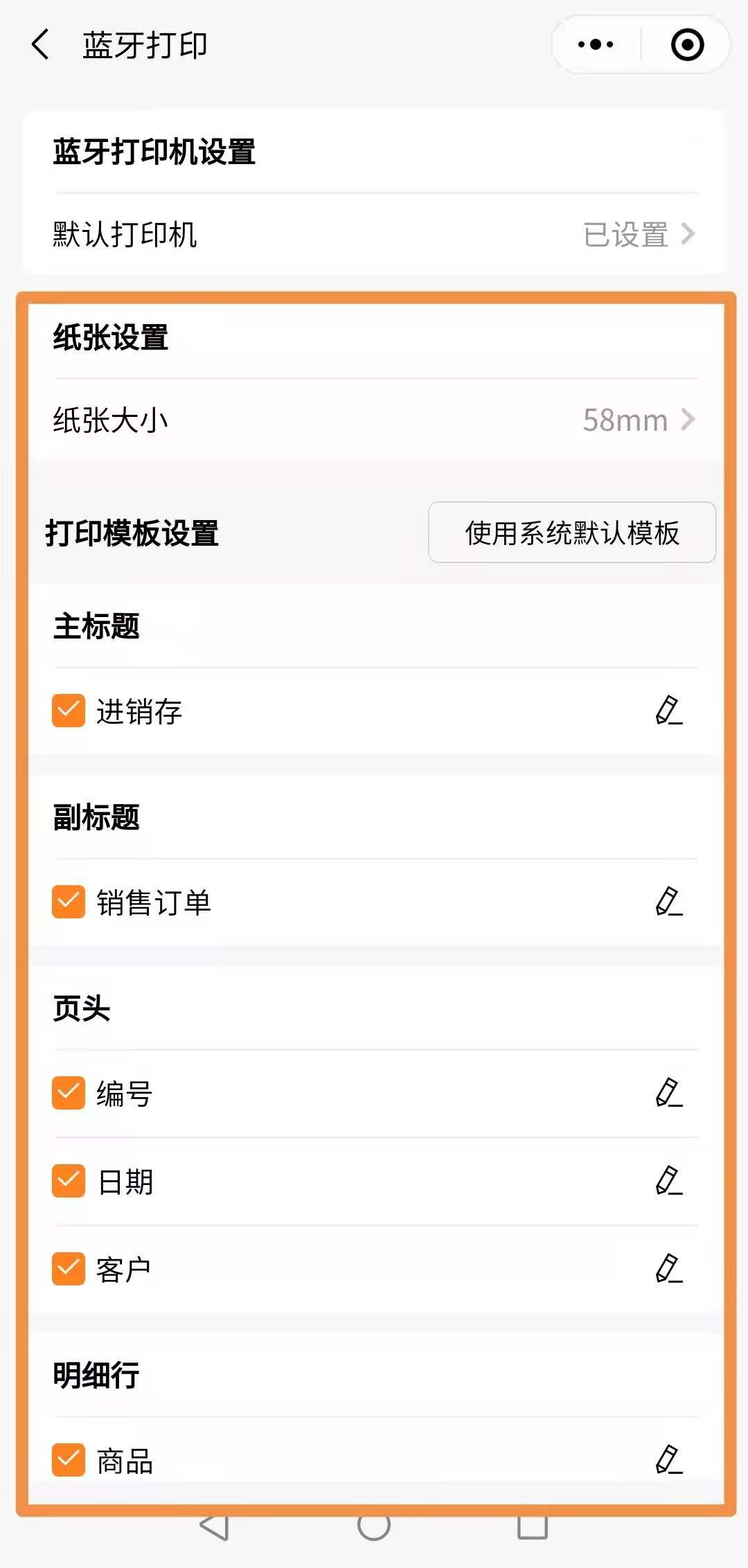Toggle the 客户 checkbox off

(x=69, y=1269)
